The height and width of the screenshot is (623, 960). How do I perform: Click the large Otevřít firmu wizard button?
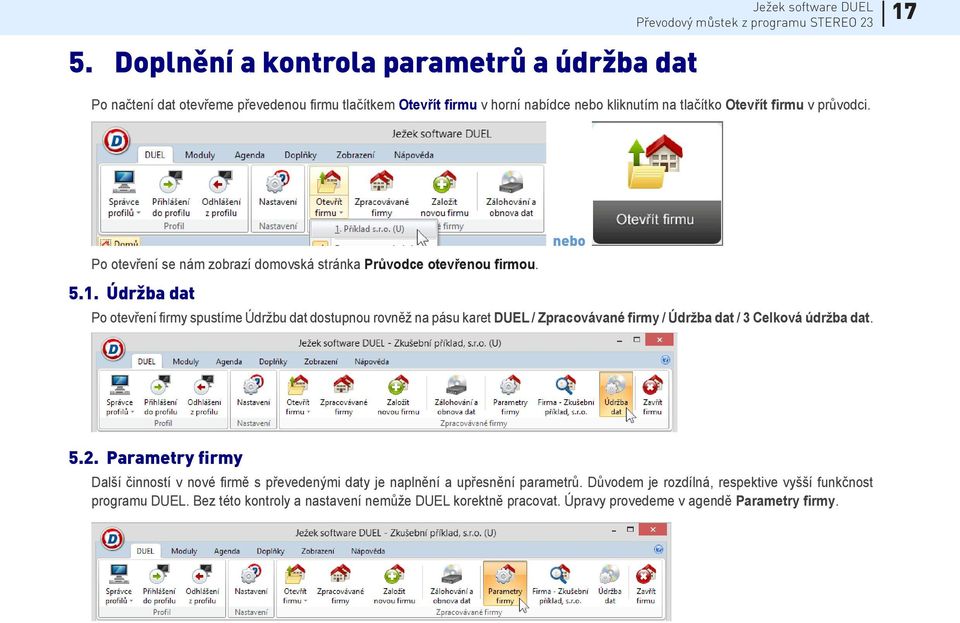click(x=657, y=183)
